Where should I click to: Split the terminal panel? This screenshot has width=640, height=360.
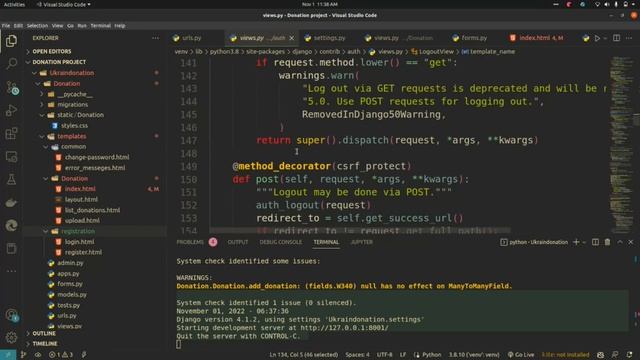pos(596,242)
